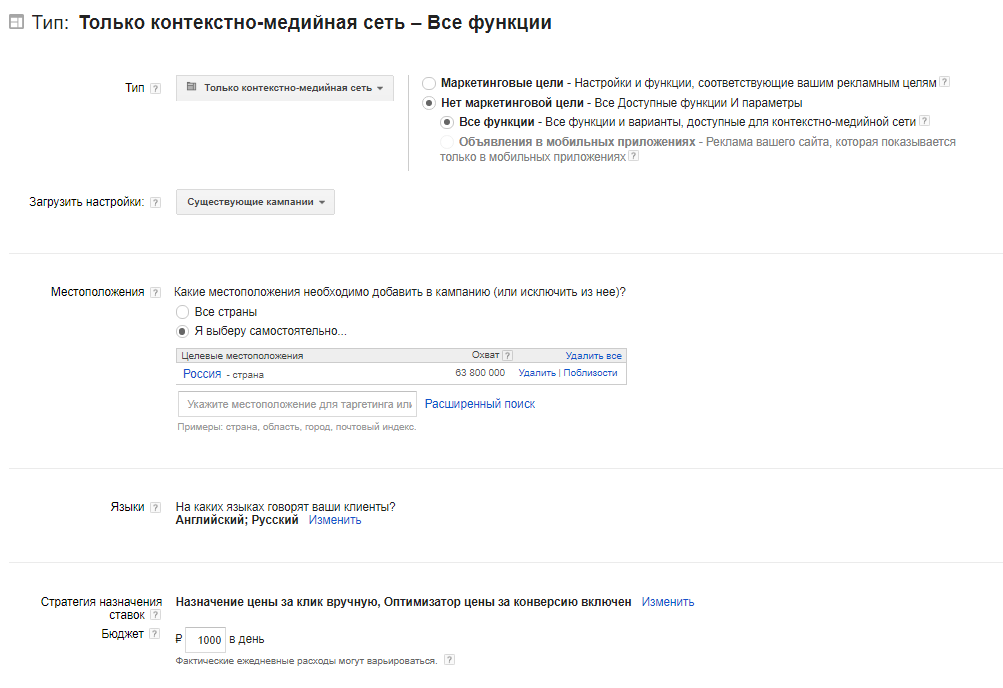This screenshot has width=1003, height=688.
Task: Click help icon after Все функции description
Action: tap(923, 123)
